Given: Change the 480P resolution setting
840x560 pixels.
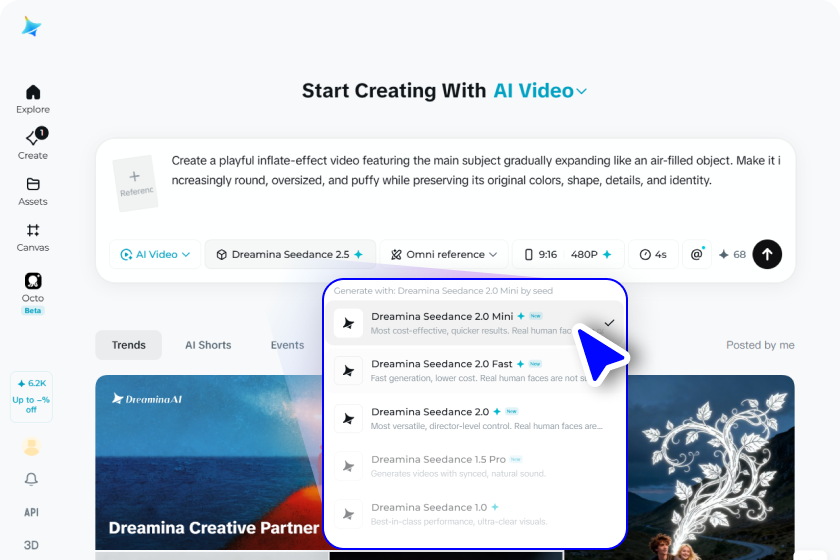Looking at the screenshot, I should pyautogui.click(x=591, y=255).
